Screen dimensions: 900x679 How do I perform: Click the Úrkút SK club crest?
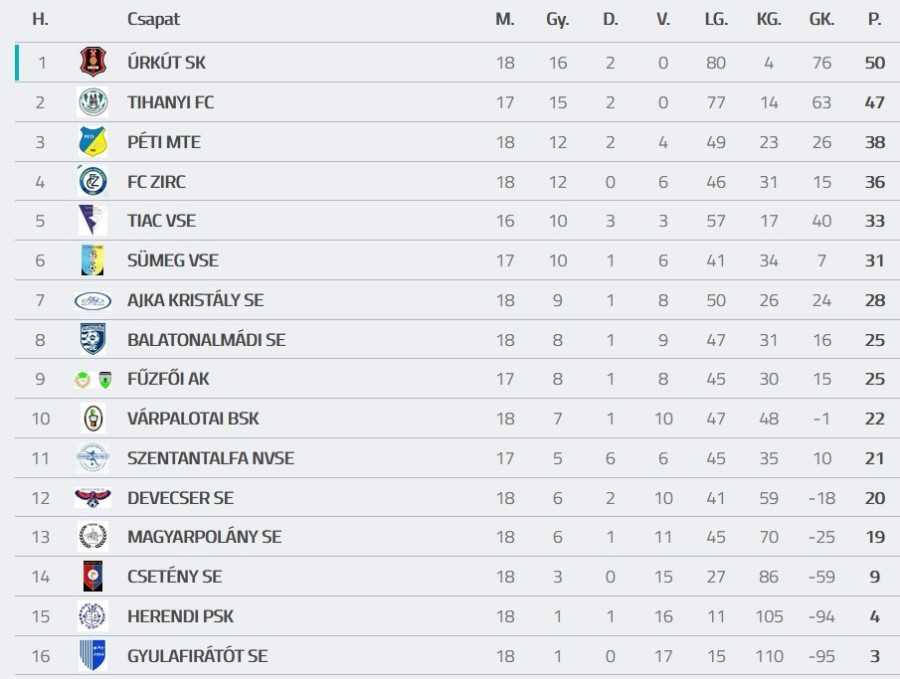click(x=93, y=63)
